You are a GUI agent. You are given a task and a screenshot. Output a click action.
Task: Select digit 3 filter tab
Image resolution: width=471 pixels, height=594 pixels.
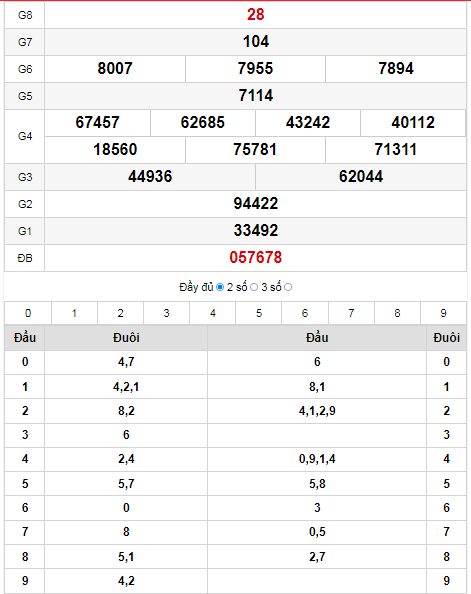[x=166, y=313]
